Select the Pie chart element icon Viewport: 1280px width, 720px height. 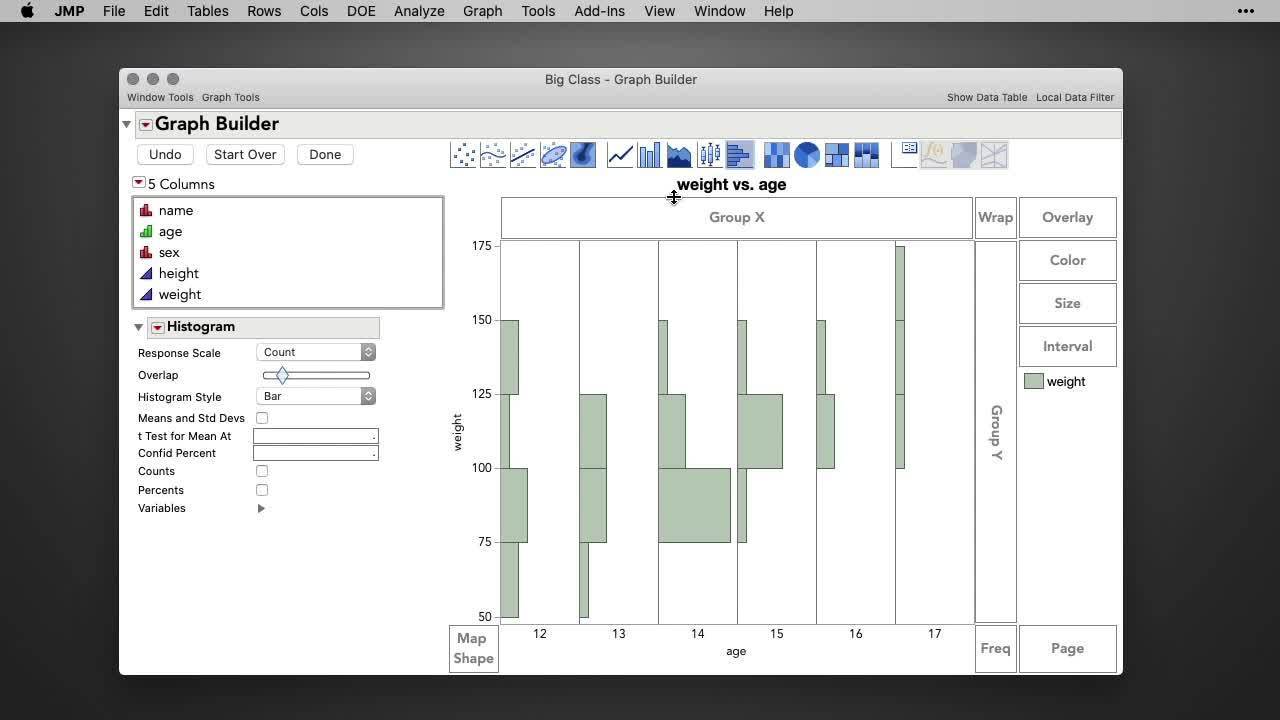[x=807, y=155]
